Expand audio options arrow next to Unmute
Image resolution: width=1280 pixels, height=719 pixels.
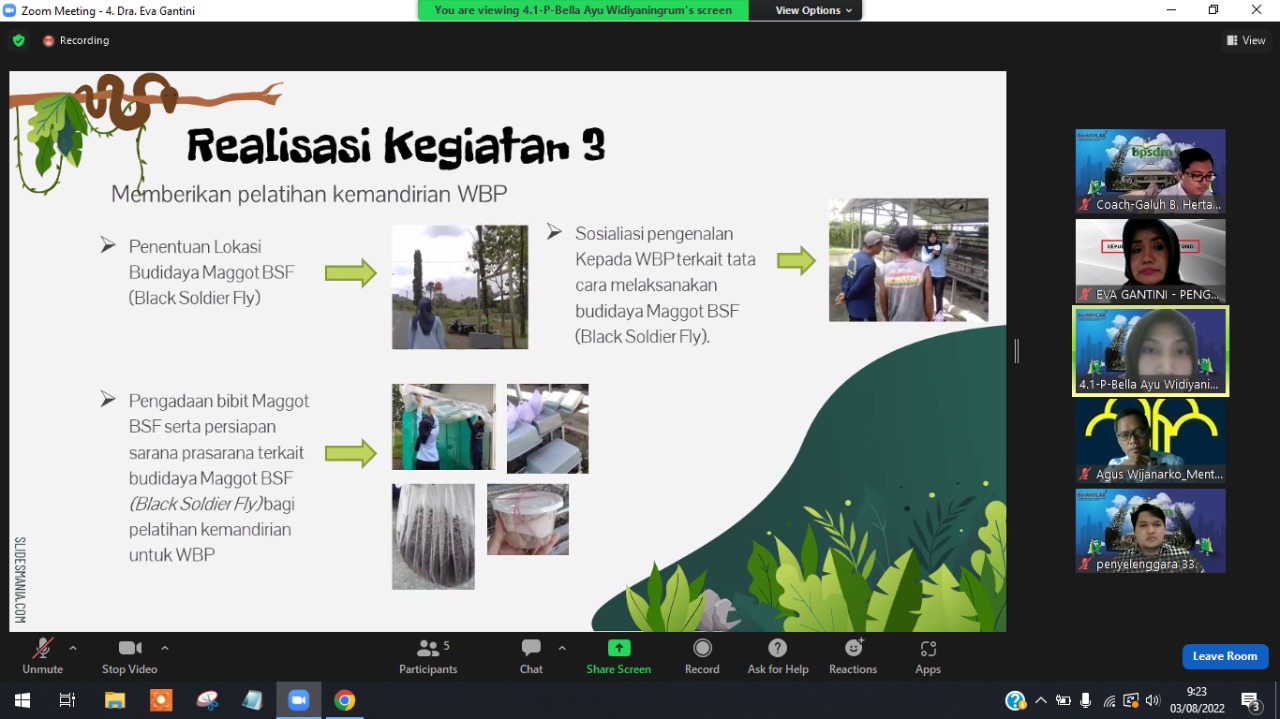pos(73,648)
